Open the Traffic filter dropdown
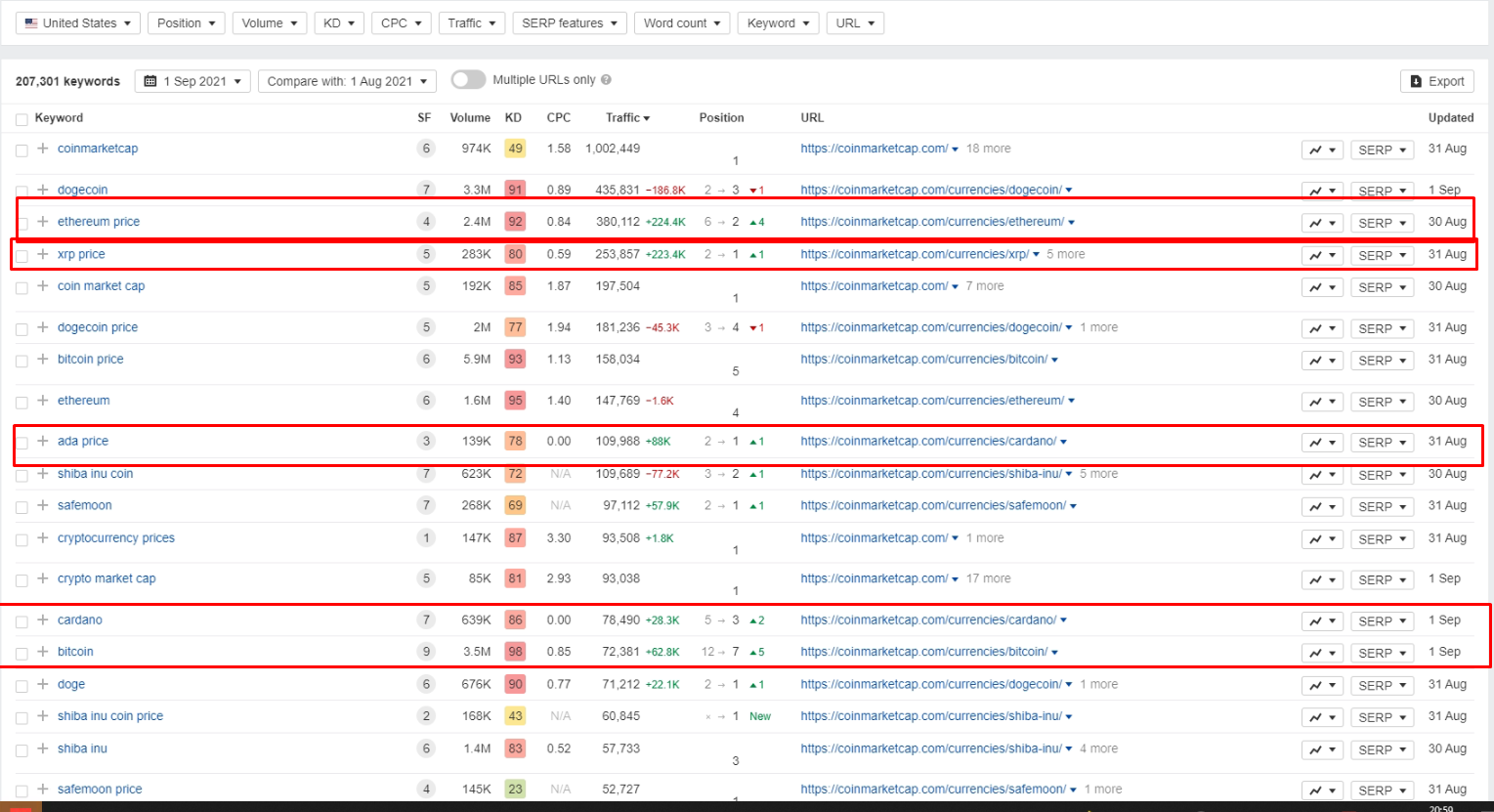 pos(471,22)
